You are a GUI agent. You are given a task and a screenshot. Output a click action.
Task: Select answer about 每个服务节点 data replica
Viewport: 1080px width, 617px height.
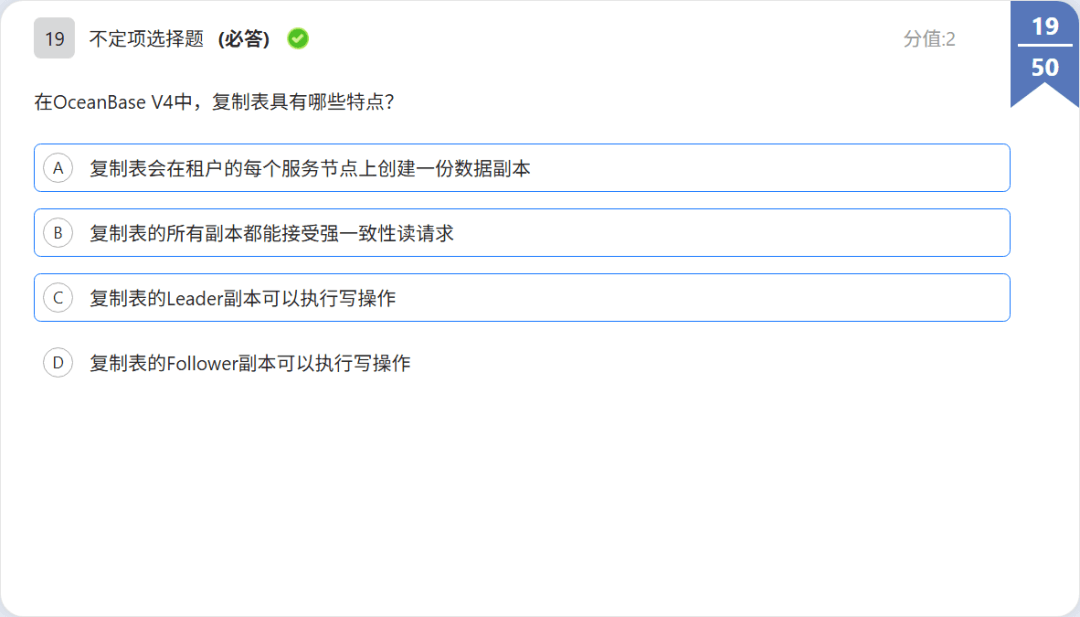pyautogui.click(x=310, y=169)
